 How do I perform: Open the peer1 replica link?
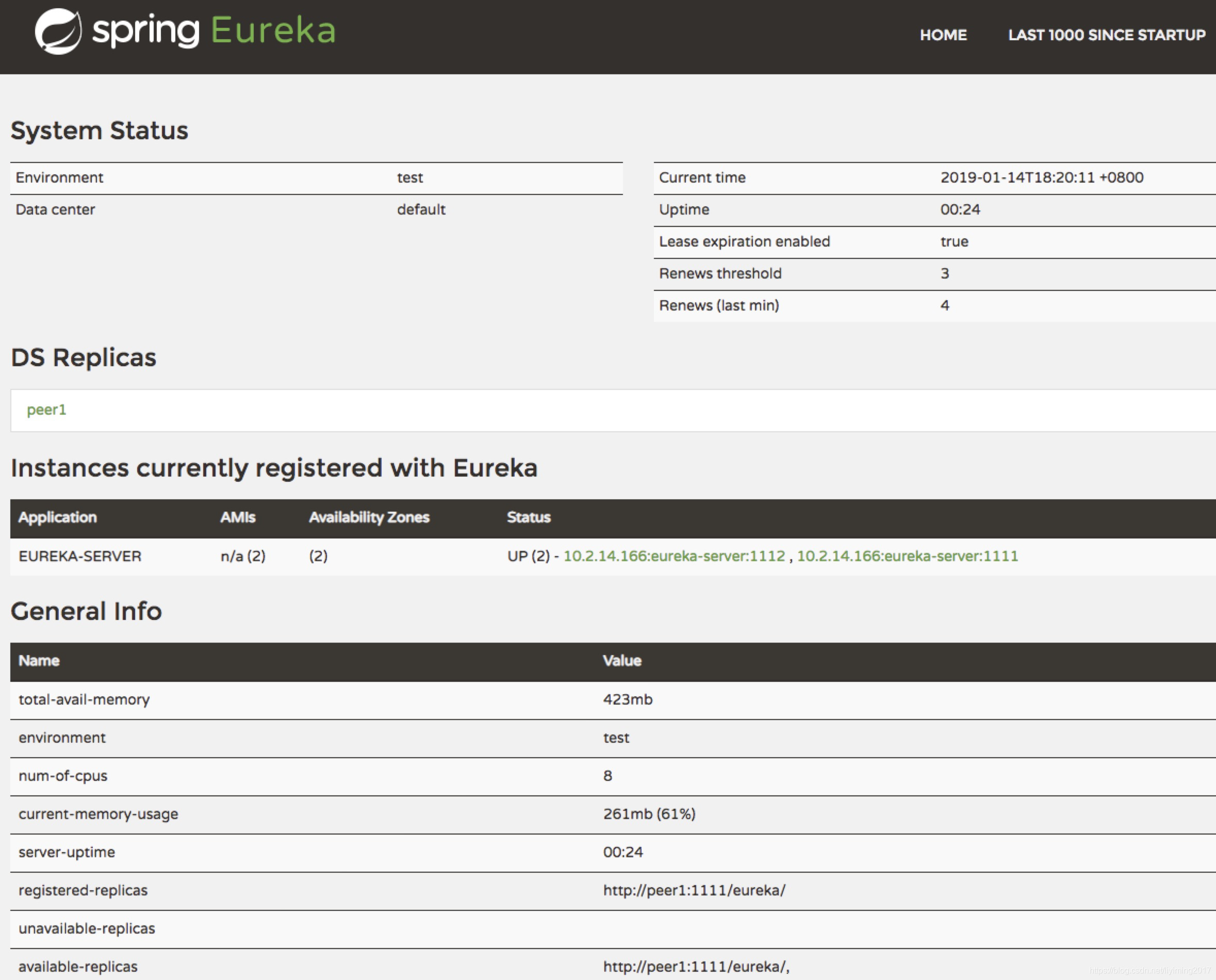pos(47,409)
